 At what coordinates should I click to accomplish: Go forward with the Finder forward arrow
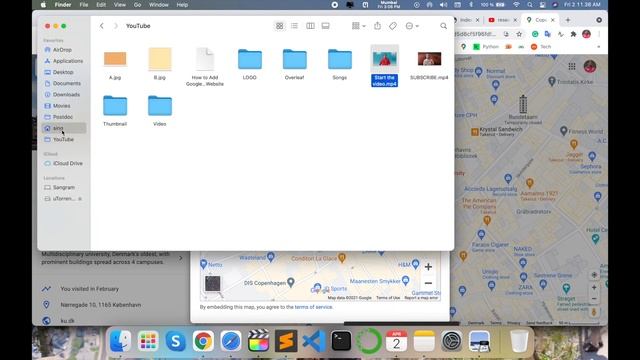pyautogui.click(x=116, y=26)
